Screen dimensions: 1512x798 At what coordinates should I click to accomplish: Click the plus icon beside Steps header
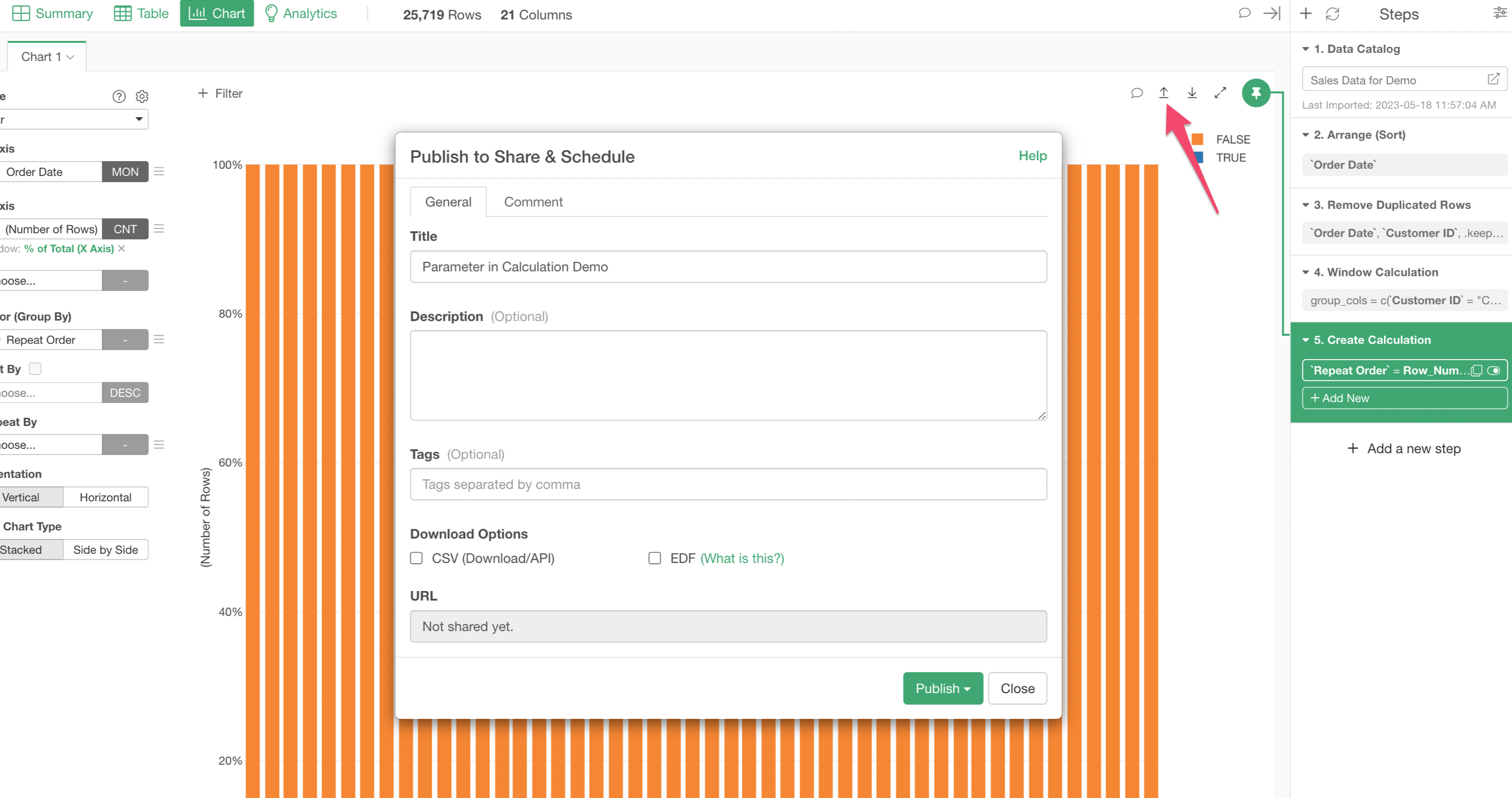[1306, 13]
